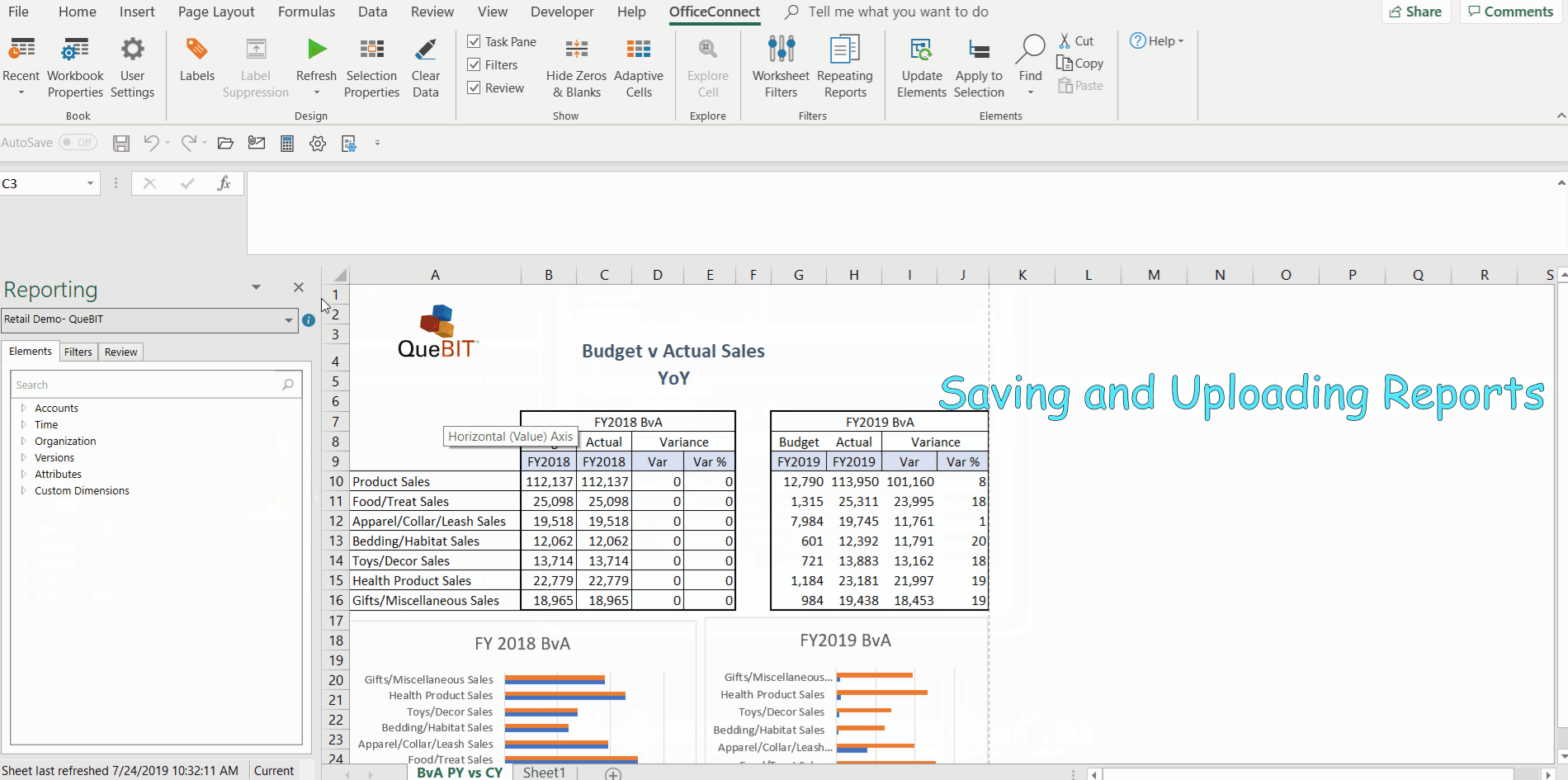Toggle the Task Pane checkbox
The height and width of the screenshot is (780, 1568).
[x=475, y=41]
